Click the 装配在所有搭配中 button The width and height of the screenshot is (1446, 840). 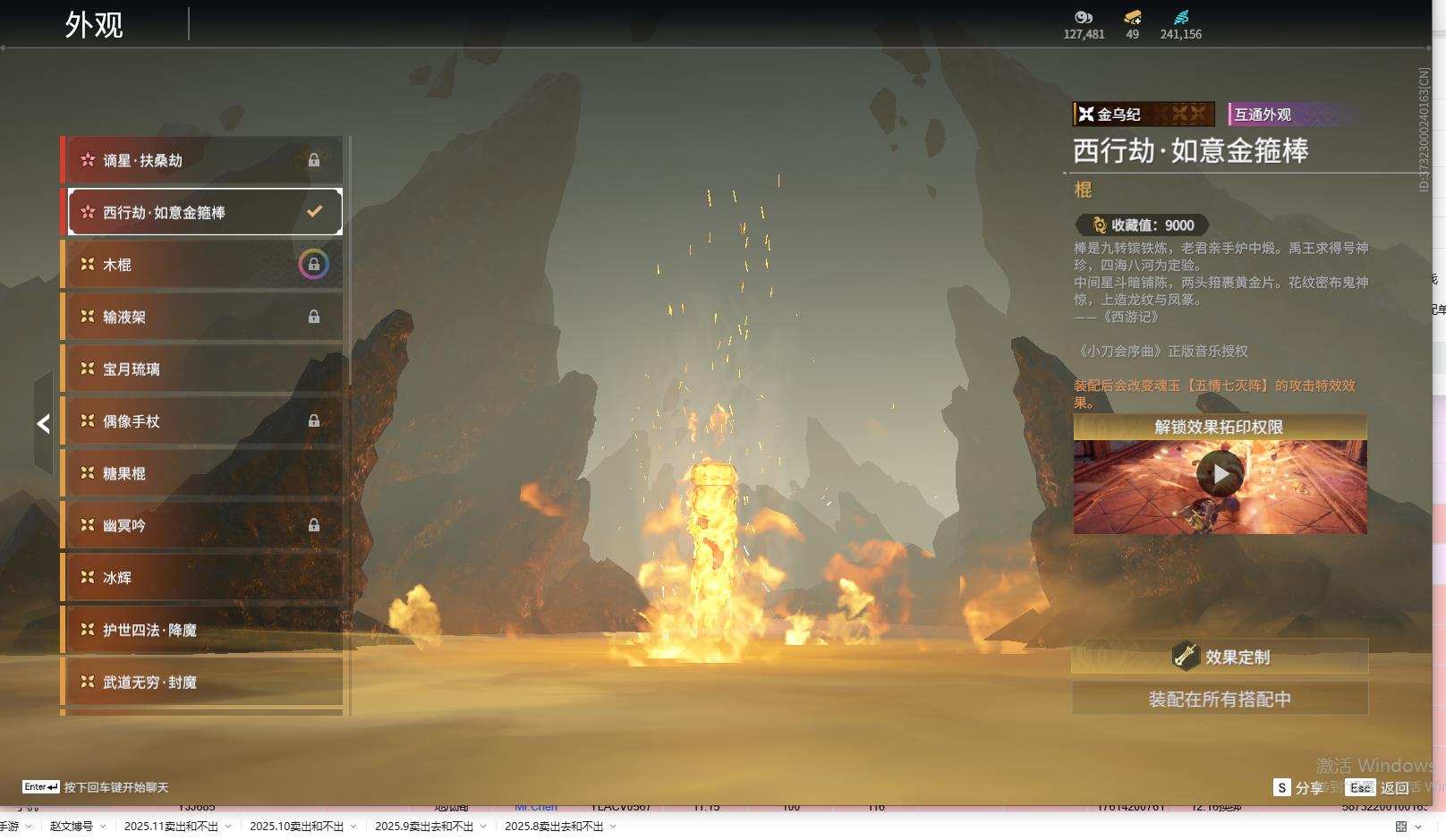tap(1220, 699)
